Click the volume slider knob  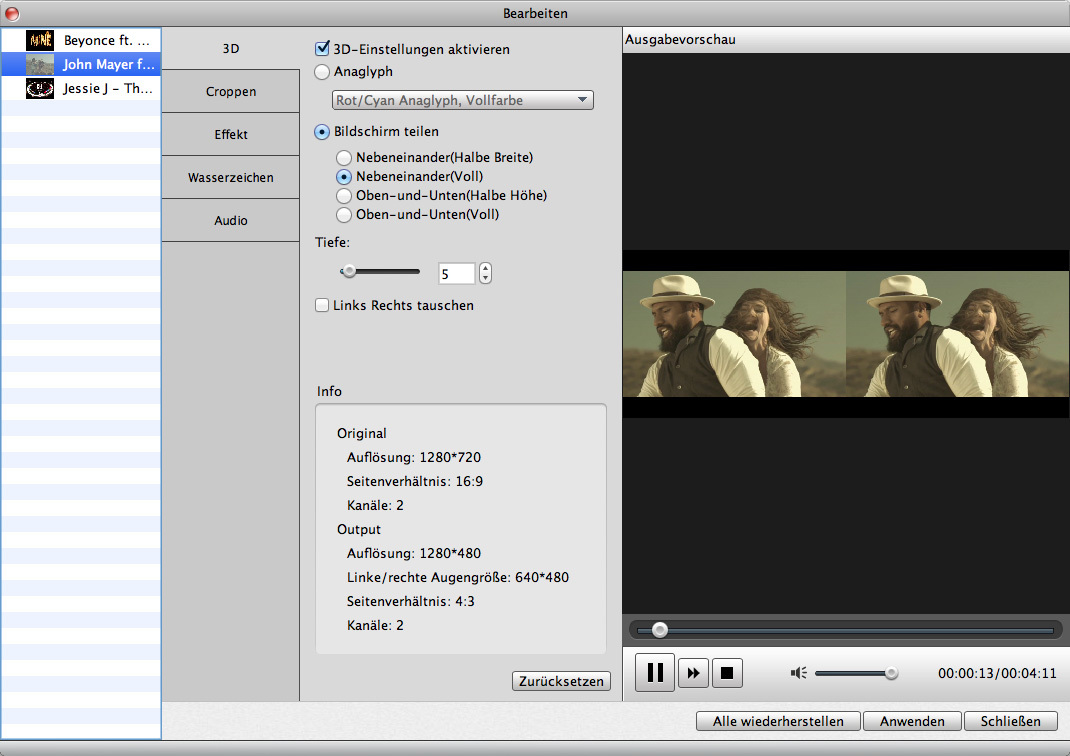[x=891, y=673]
